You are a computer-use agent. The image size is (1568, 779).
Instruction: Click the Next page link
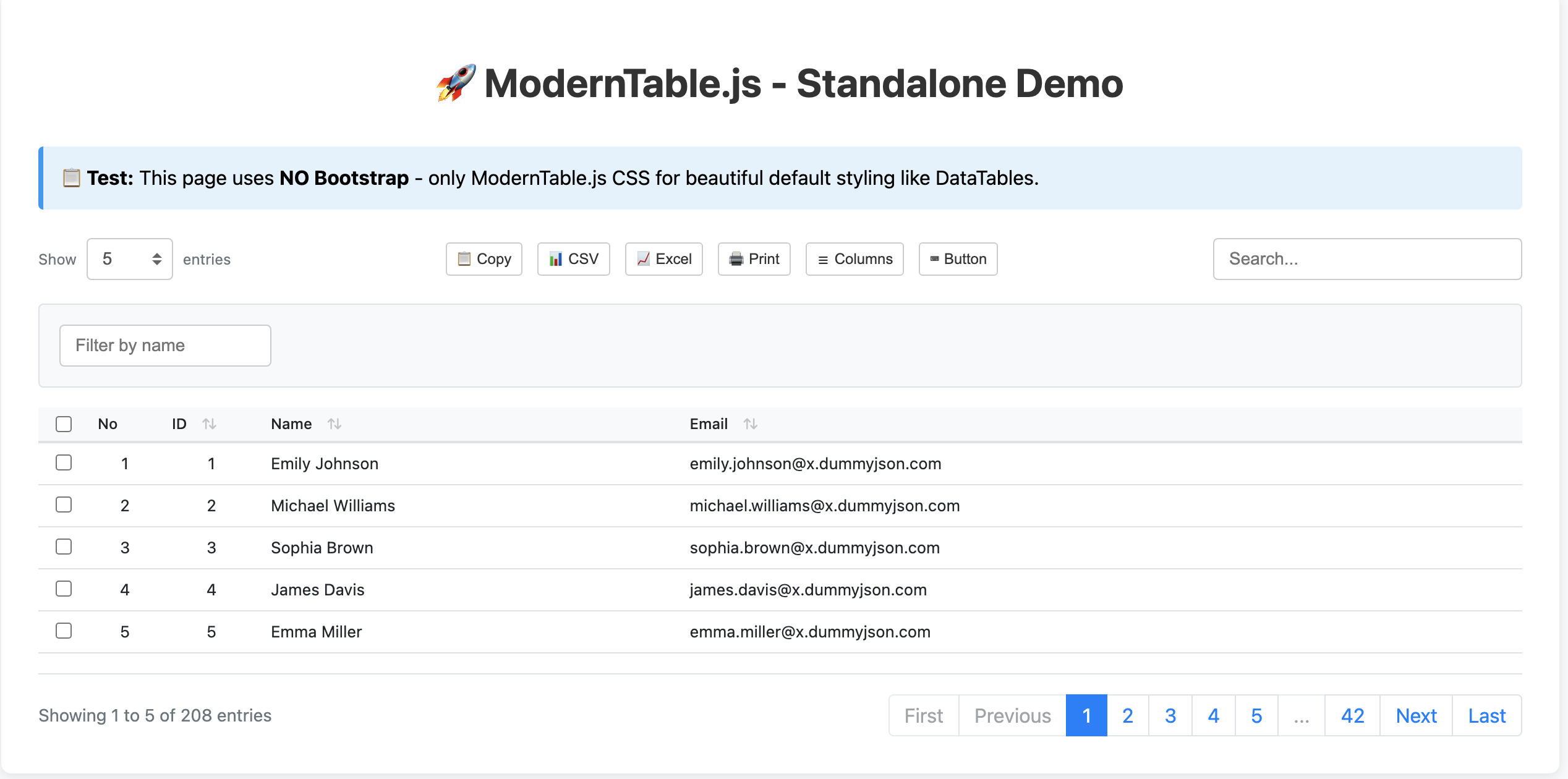(x=1416, y=715)
